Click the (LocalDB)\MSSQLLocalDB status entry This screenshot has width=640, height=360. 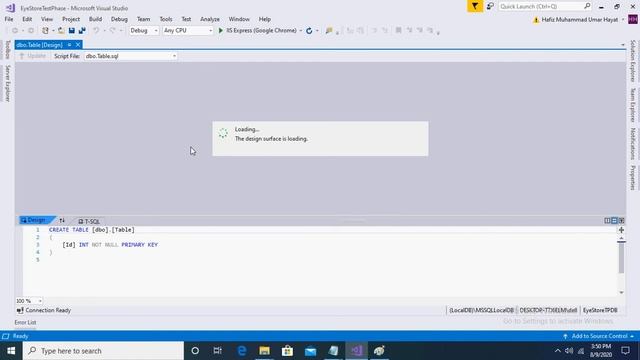[x=482, y=310]
